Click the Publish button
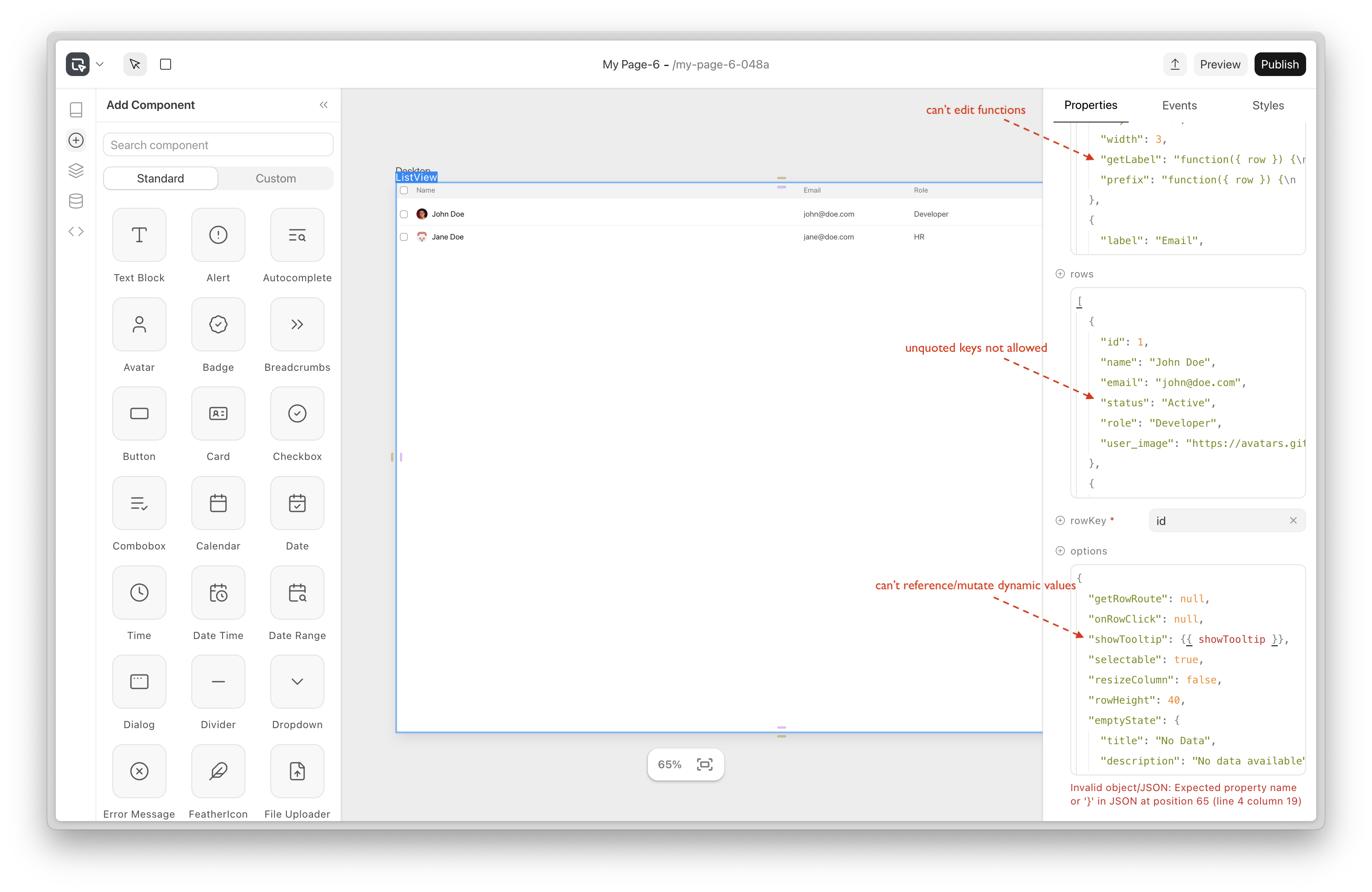Viewport: 1372px width, 892px height. point(1279,64)
